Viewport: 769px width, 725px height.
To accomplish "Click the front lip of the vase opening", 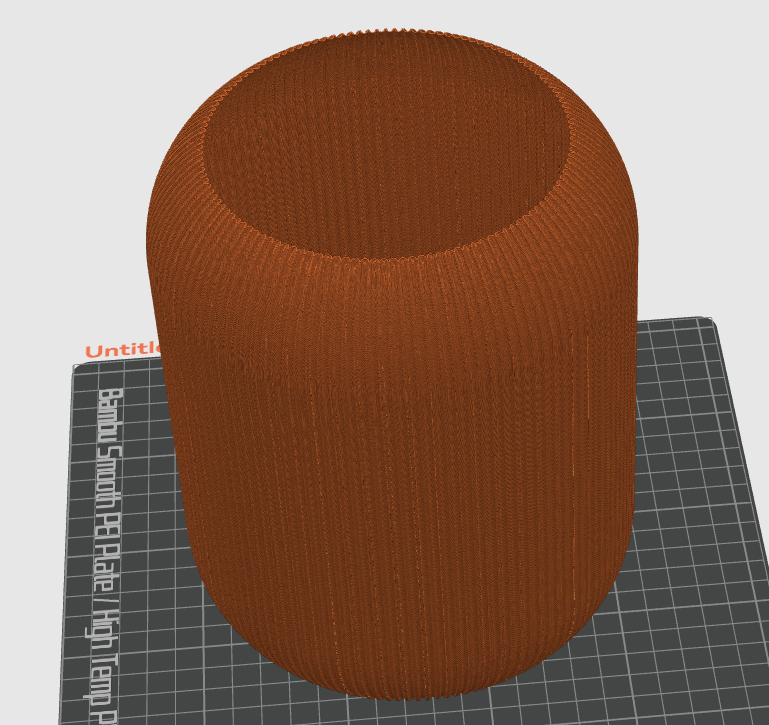I will point(390,254).
